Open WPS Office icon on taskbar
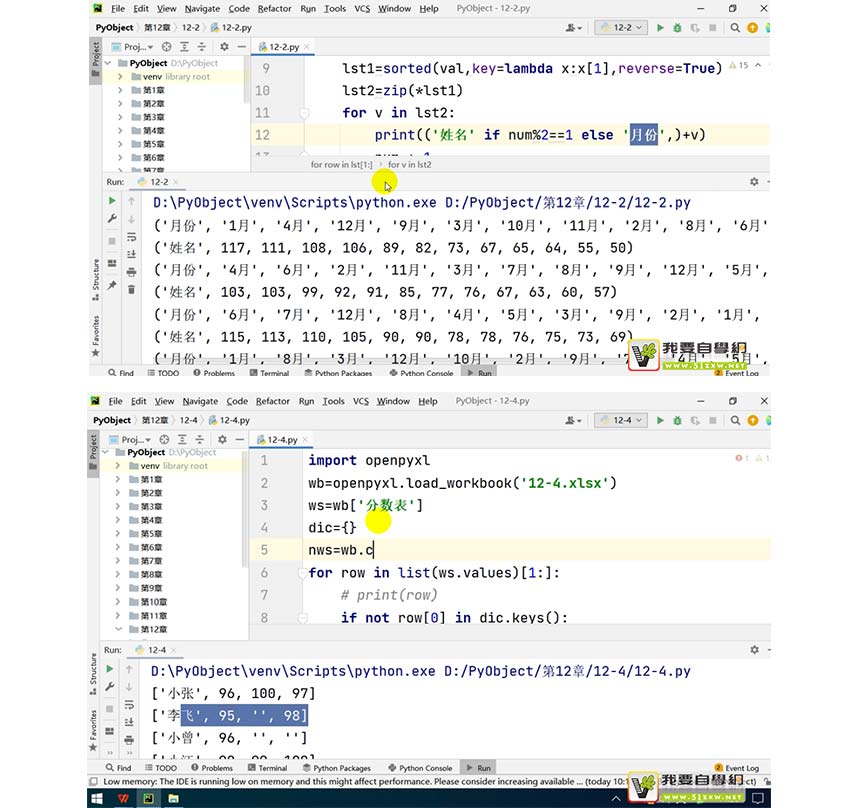 (x=123, y=799)
